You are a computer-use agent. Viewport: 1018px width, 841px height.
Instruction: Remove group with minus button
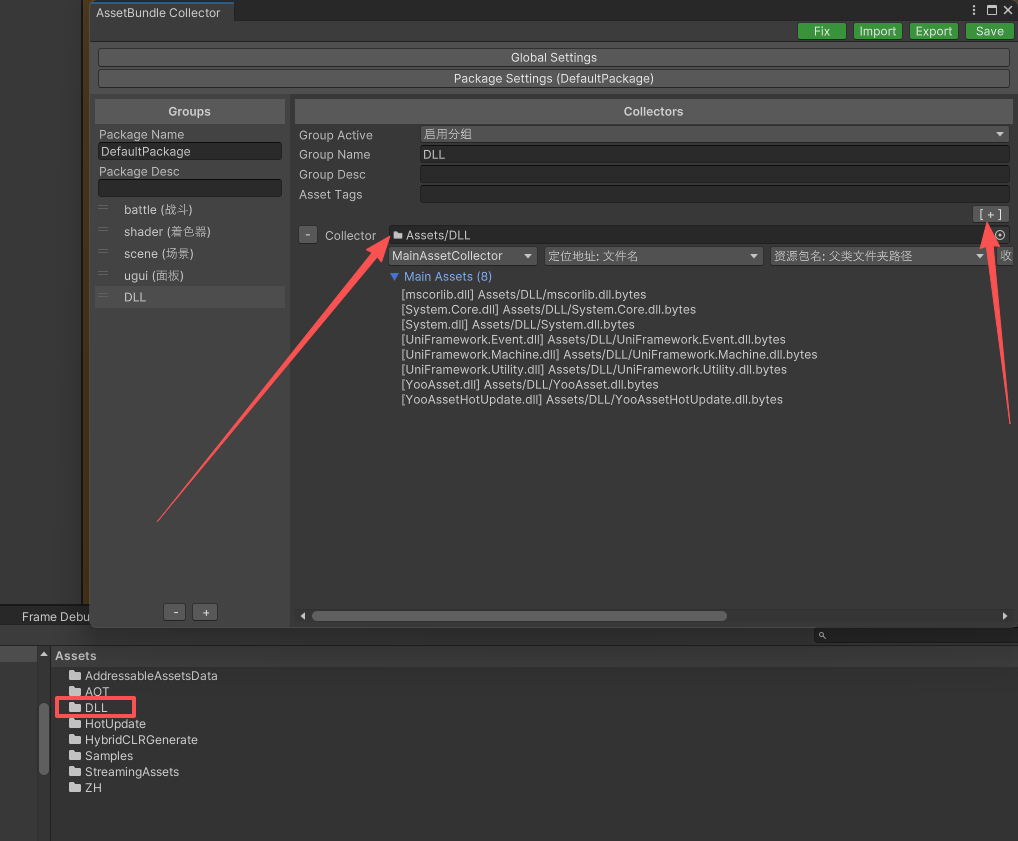coord(175,612)
